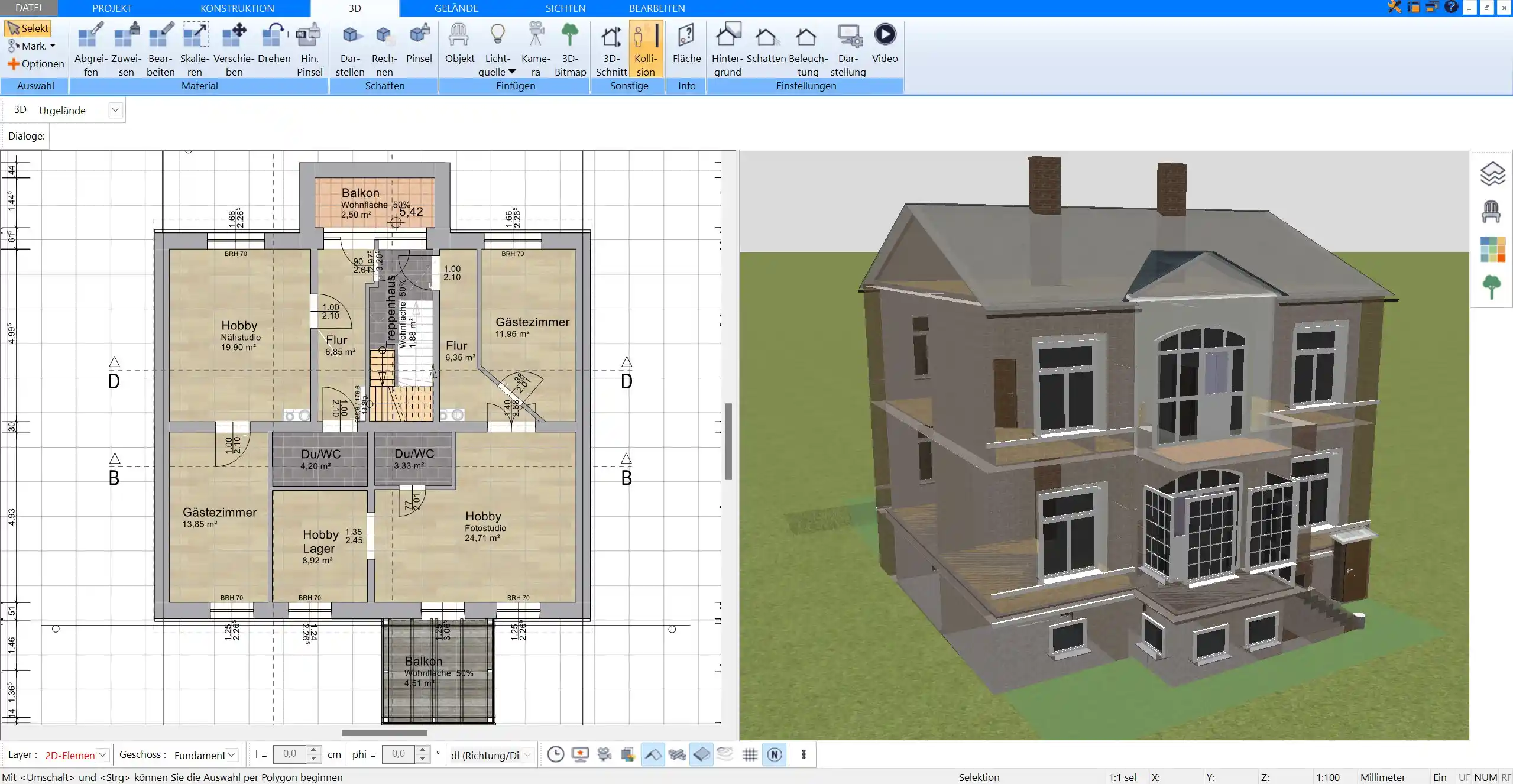Open the furniture chair panel in sidebar

pyautogui.click(x=1491, y=211)
